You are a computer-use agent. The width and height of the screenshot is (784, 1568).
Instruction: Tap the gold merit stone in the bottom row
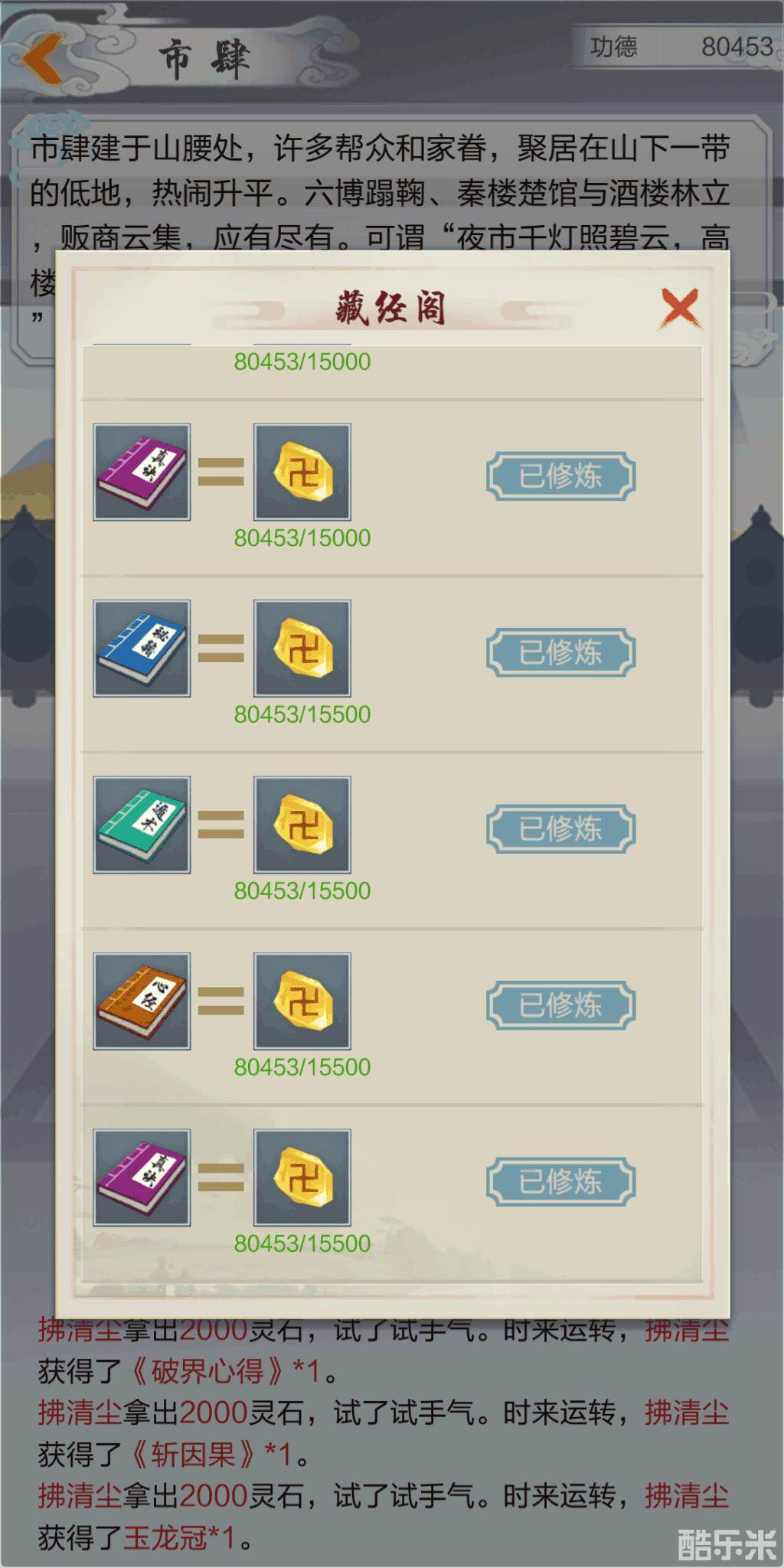(302, 1178)
